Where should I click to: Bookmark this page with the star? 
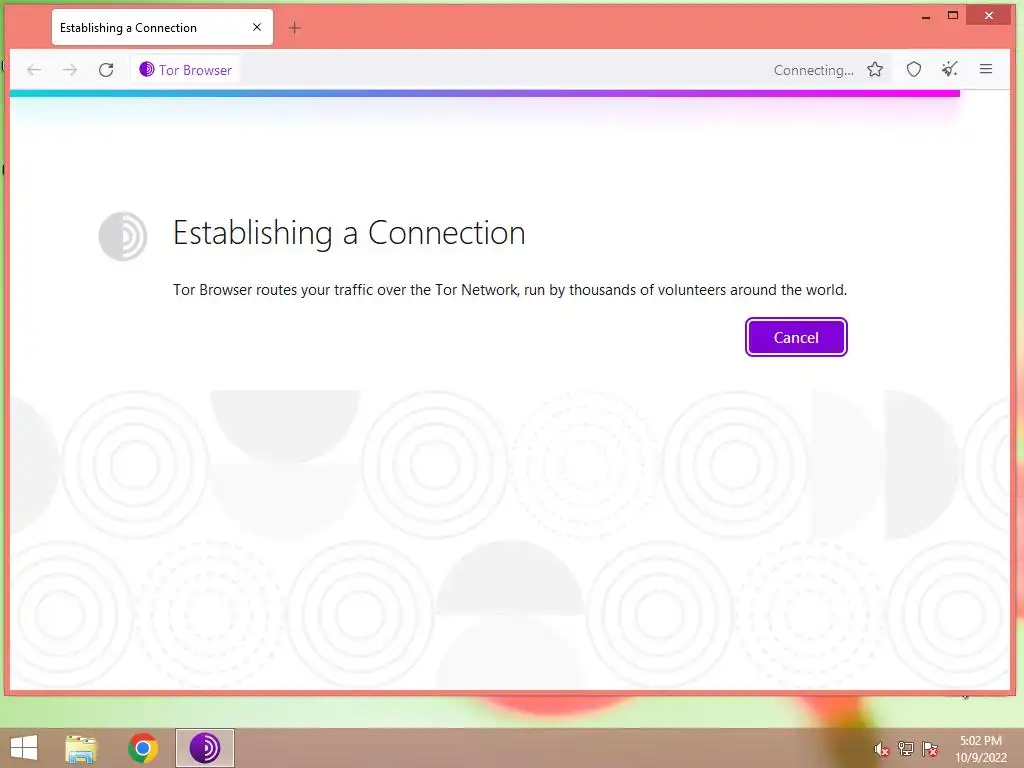click(875, 69)
